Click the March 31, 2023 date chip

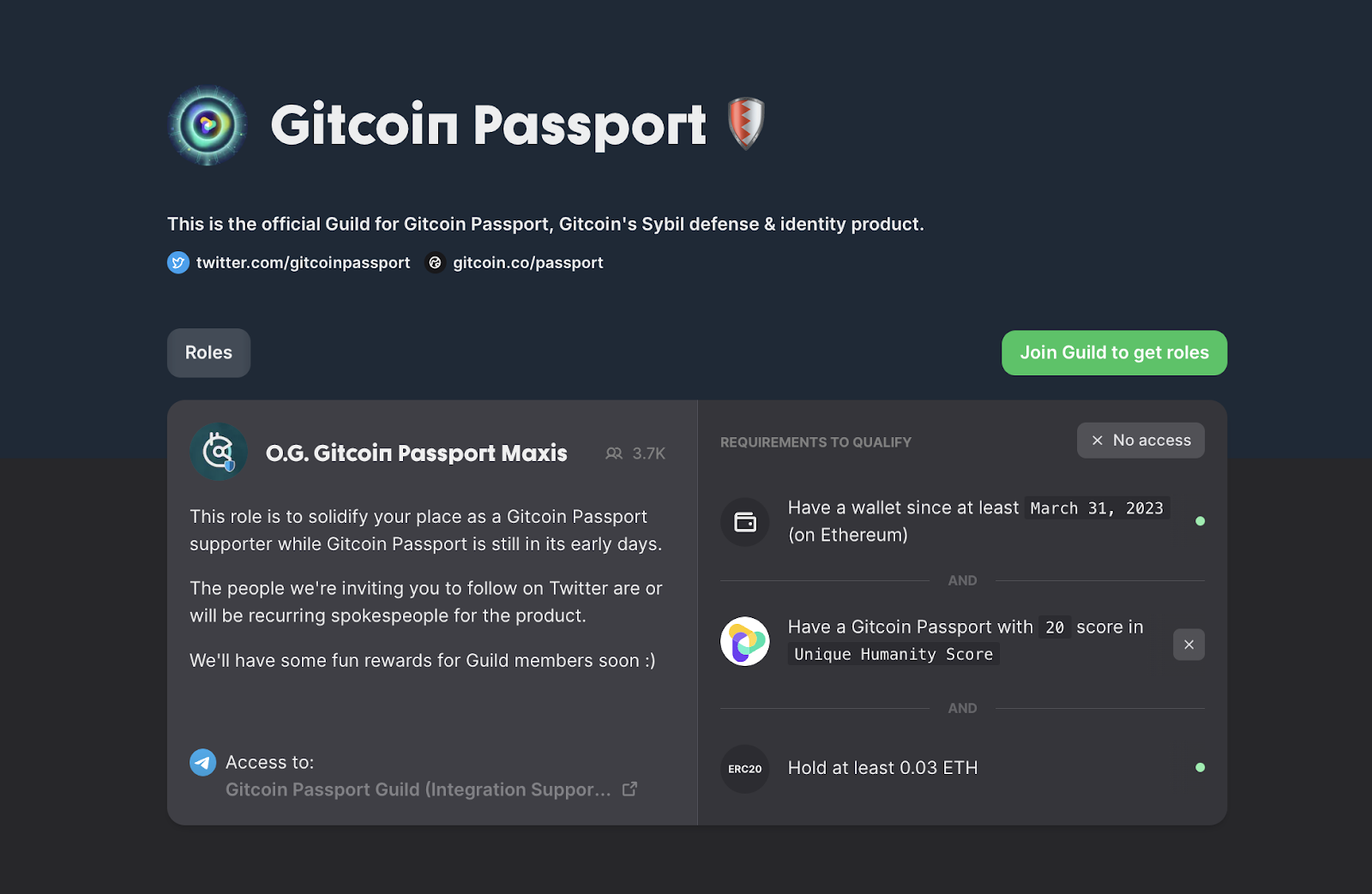[1097, 507]
